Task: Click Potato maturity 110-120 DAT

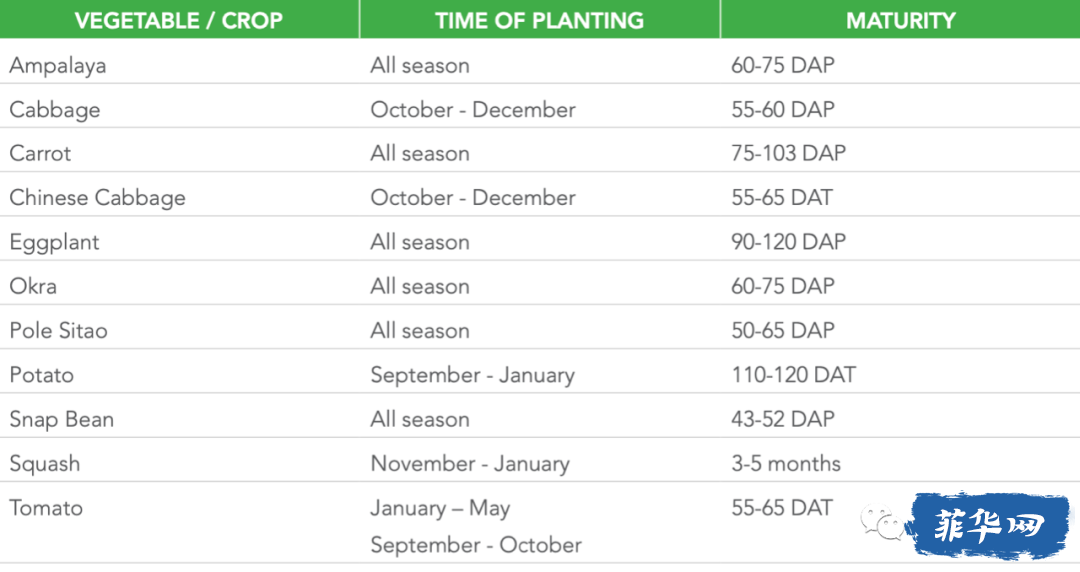Action: point(793,375)
